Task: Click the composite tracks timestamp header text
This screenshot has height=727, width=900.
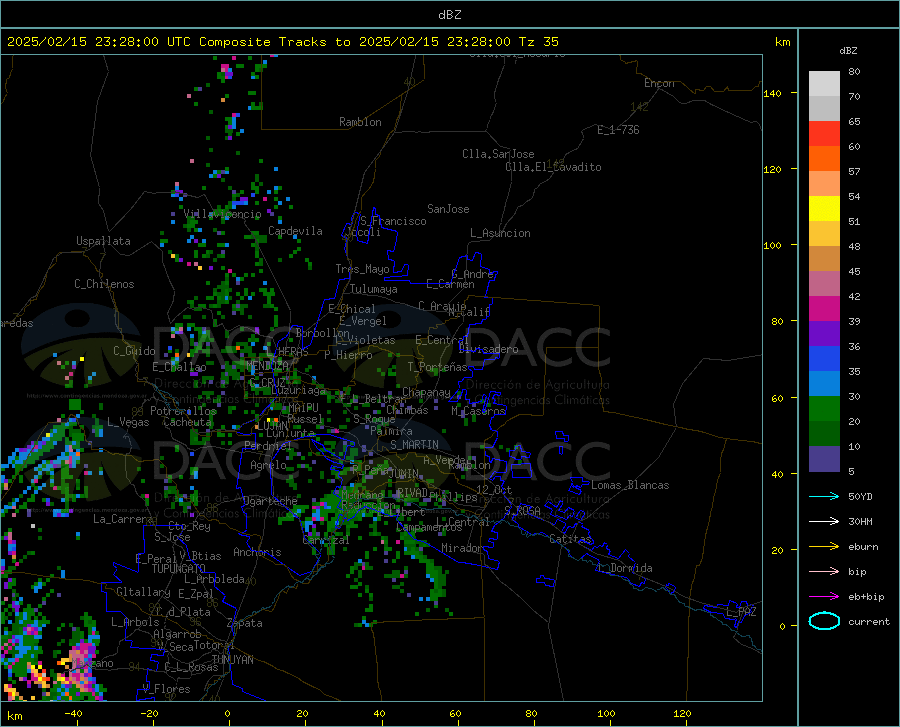Action: click(x=282, y=42)
